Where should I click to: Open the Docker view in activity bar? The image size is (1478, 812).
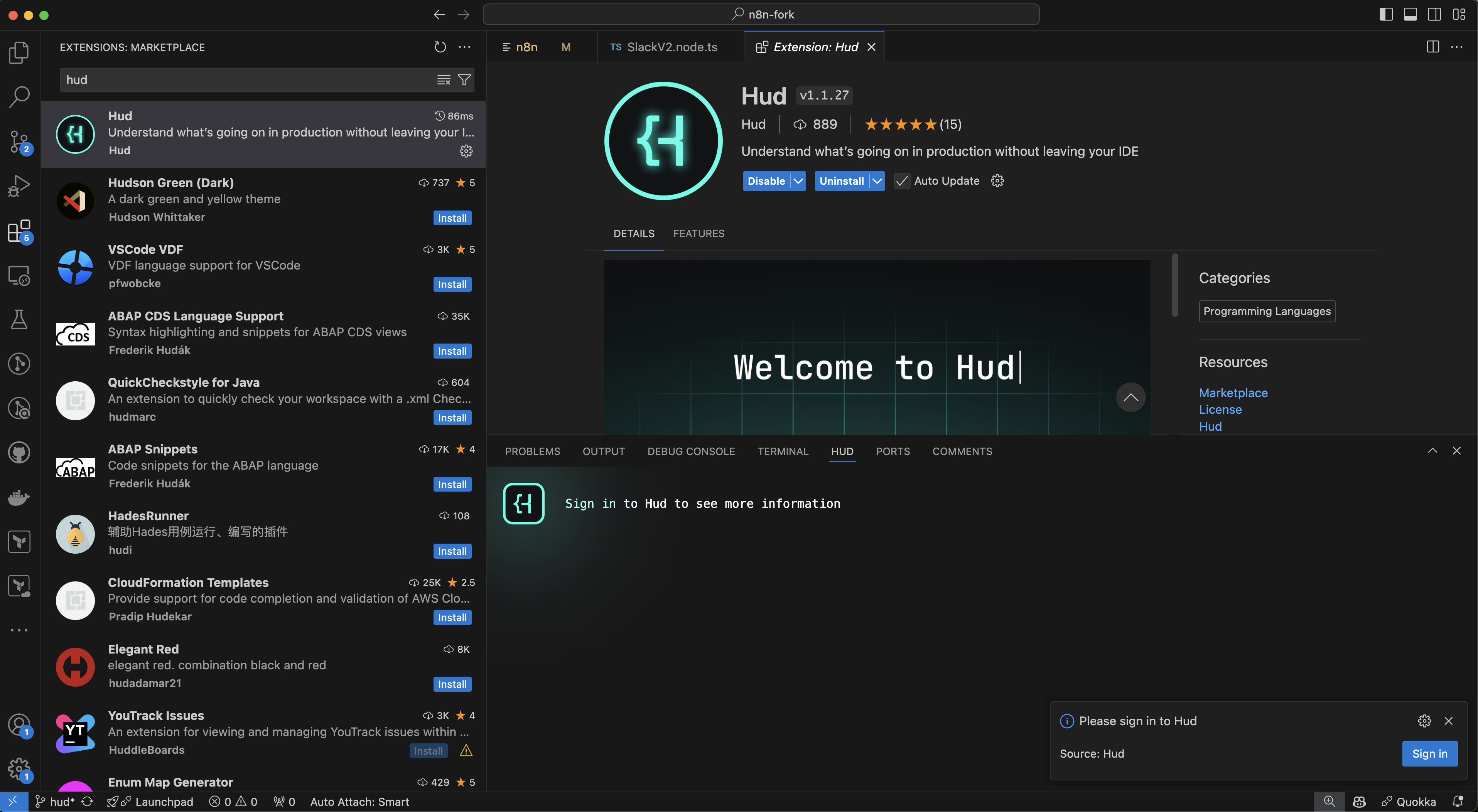coord(19,497)
